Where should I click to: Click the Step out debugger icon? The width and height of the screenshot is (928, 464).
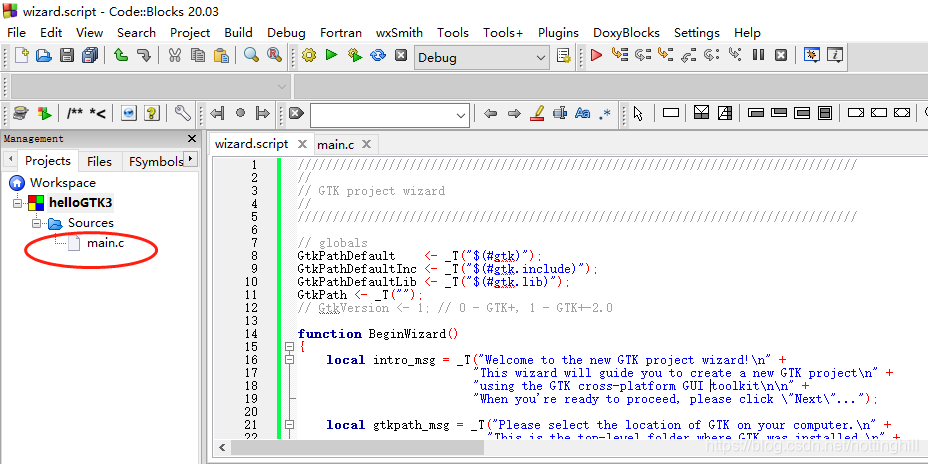click(688, 56)
